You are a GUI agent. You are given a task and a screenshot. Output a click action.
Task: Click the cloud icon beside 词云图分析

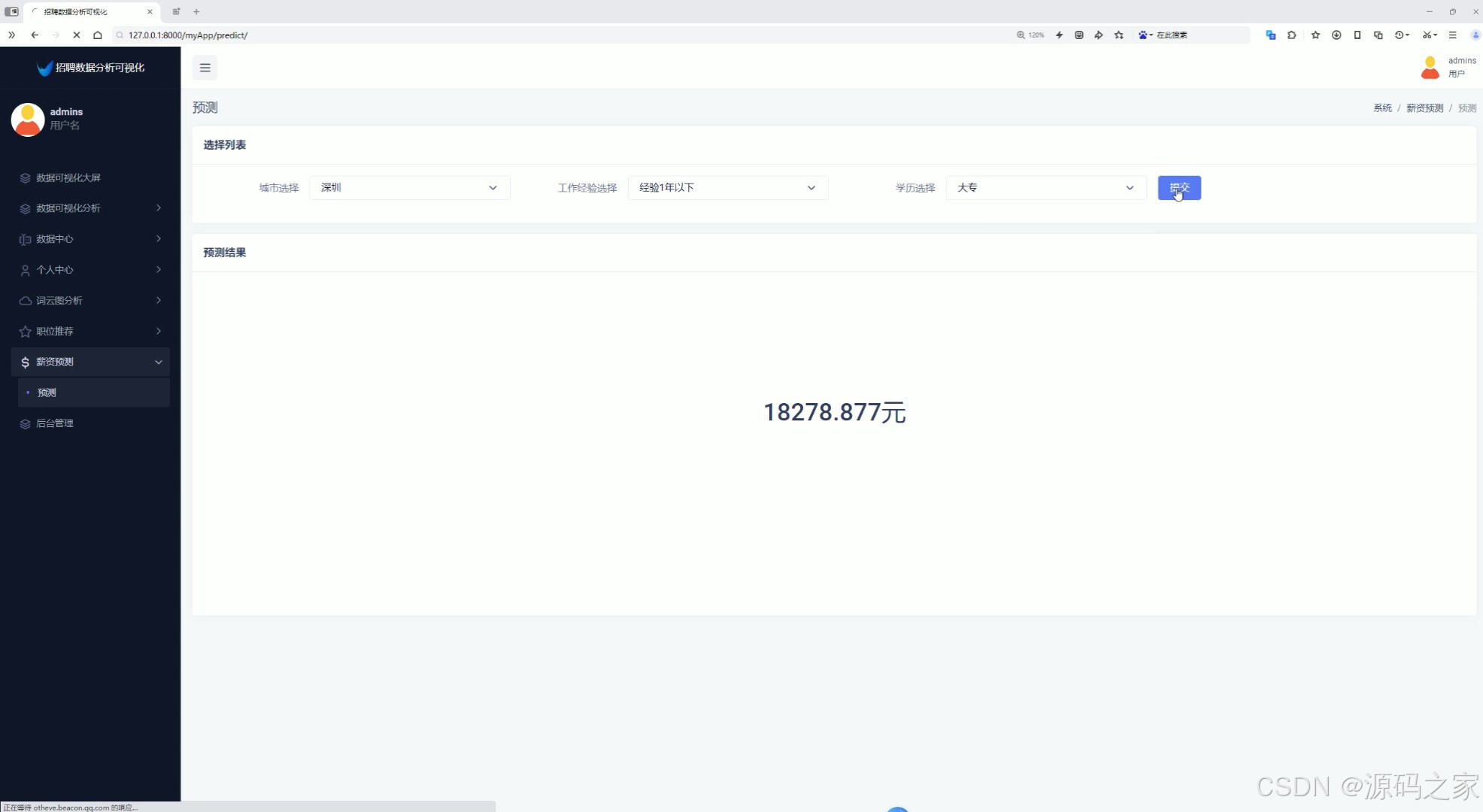(x=25, y=301)
